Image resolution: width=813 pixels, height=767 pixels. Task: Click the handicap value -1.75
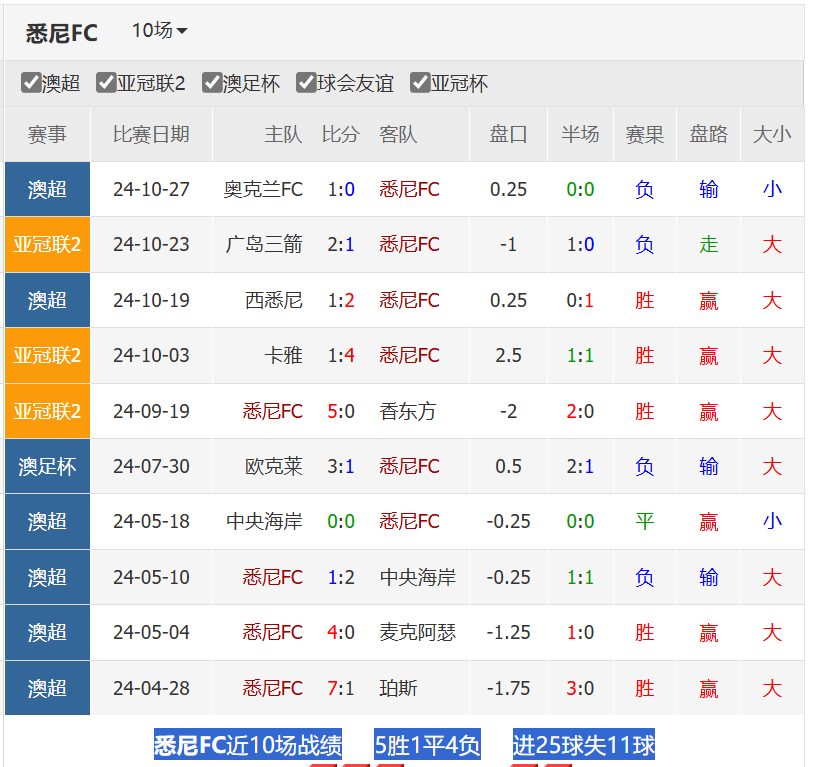[508, 688]
